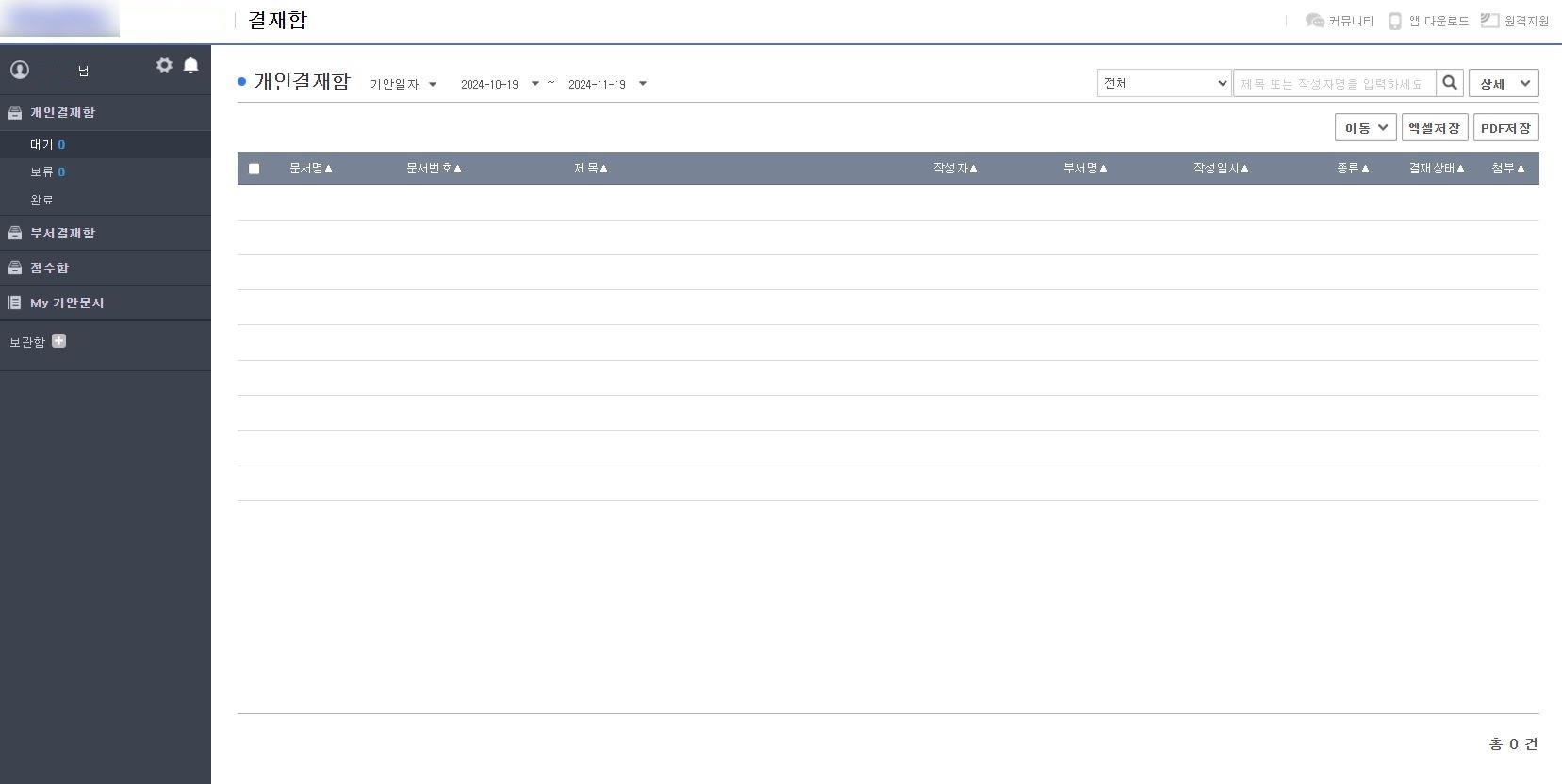Image resolution: width=1562 pixels, height=784 pixels.
Task: Expand the 상세 detailed search dropdown
Action: pyautogui.click(x=1504, y=83)
